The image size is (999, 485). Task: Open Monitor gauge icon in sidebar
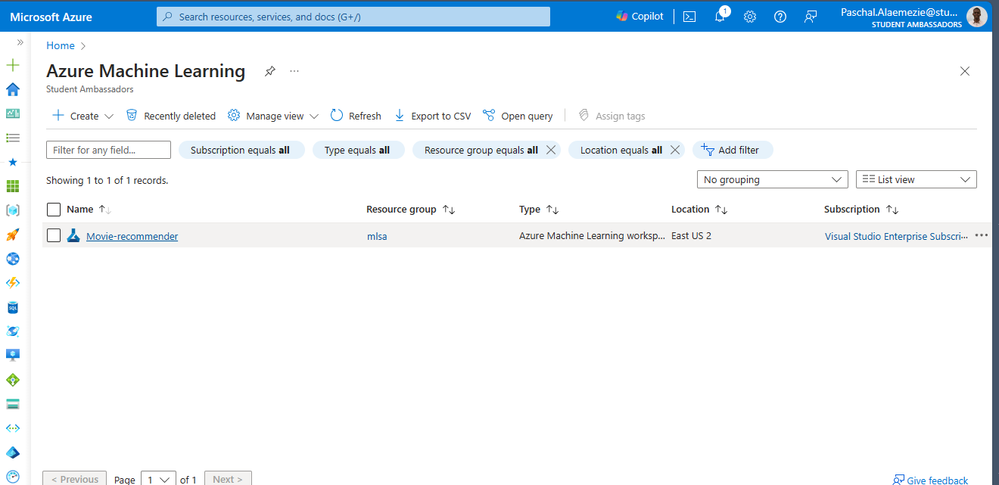click(x=13, y=477)
